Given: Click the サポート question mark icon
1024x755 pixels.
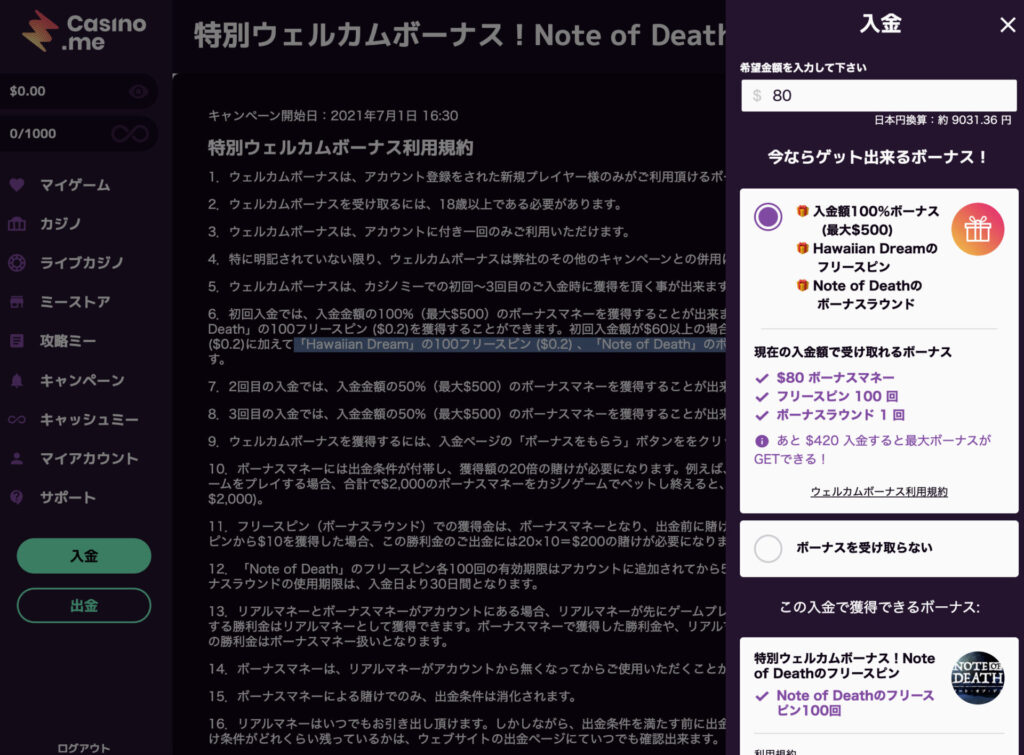Looking at the screenshot, I should point(17,497).
